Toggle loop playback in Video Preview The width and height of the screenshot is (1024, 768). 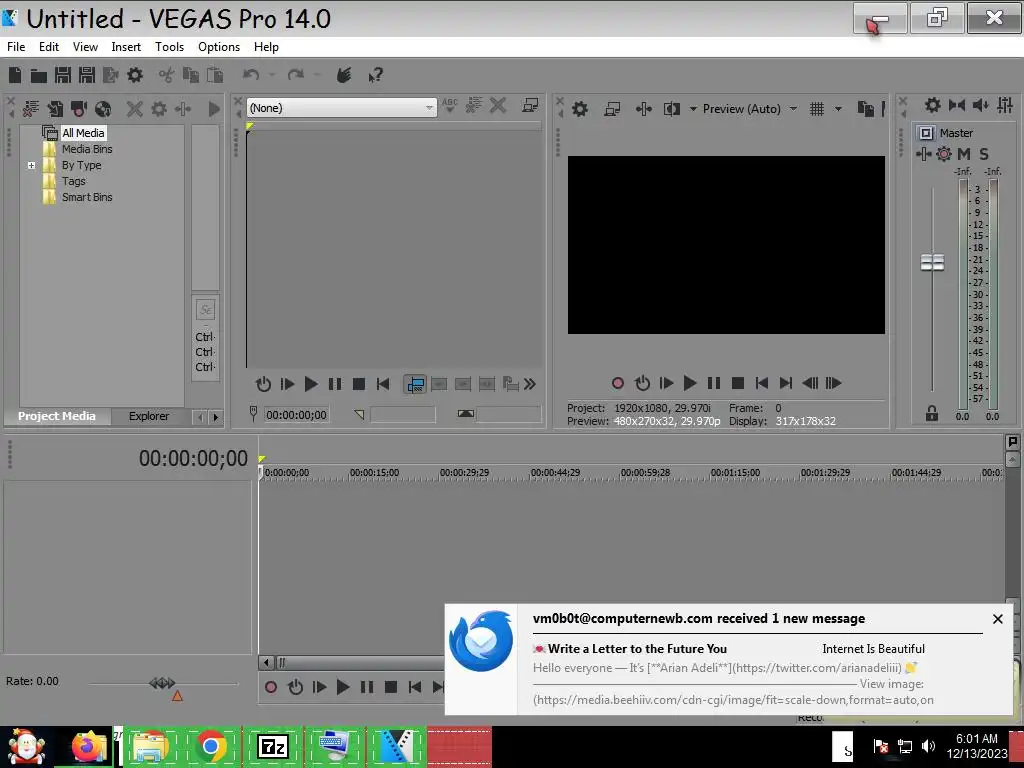click(x=642, y=383)
